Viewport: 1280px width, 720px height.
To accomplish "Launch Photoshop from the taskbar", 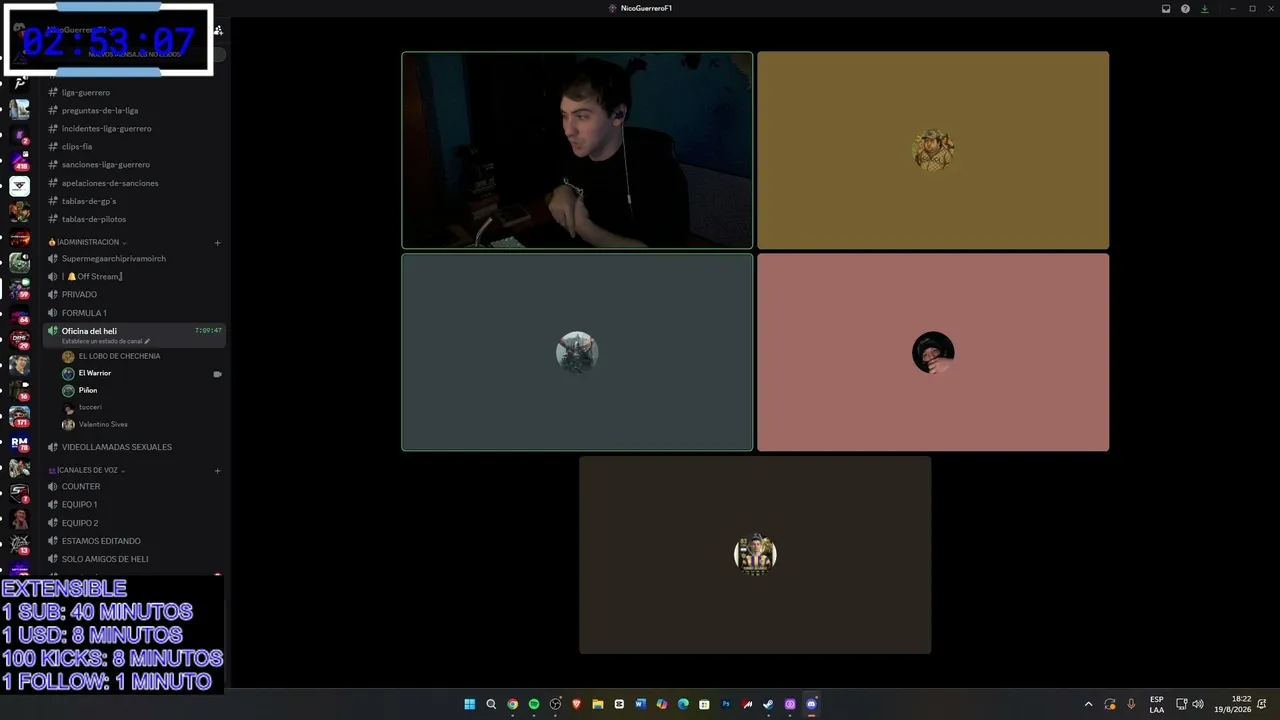I will pos(726,704).
